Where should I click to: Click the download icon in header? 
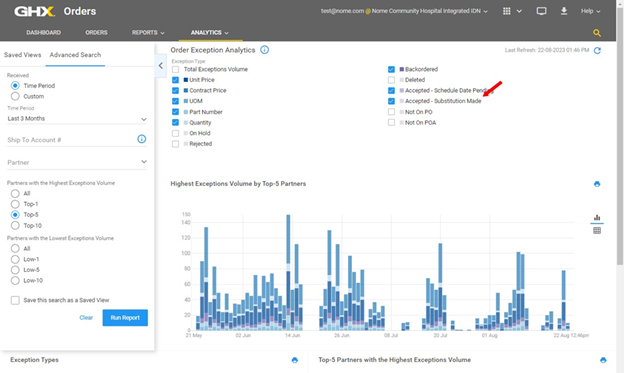(564, 11)
